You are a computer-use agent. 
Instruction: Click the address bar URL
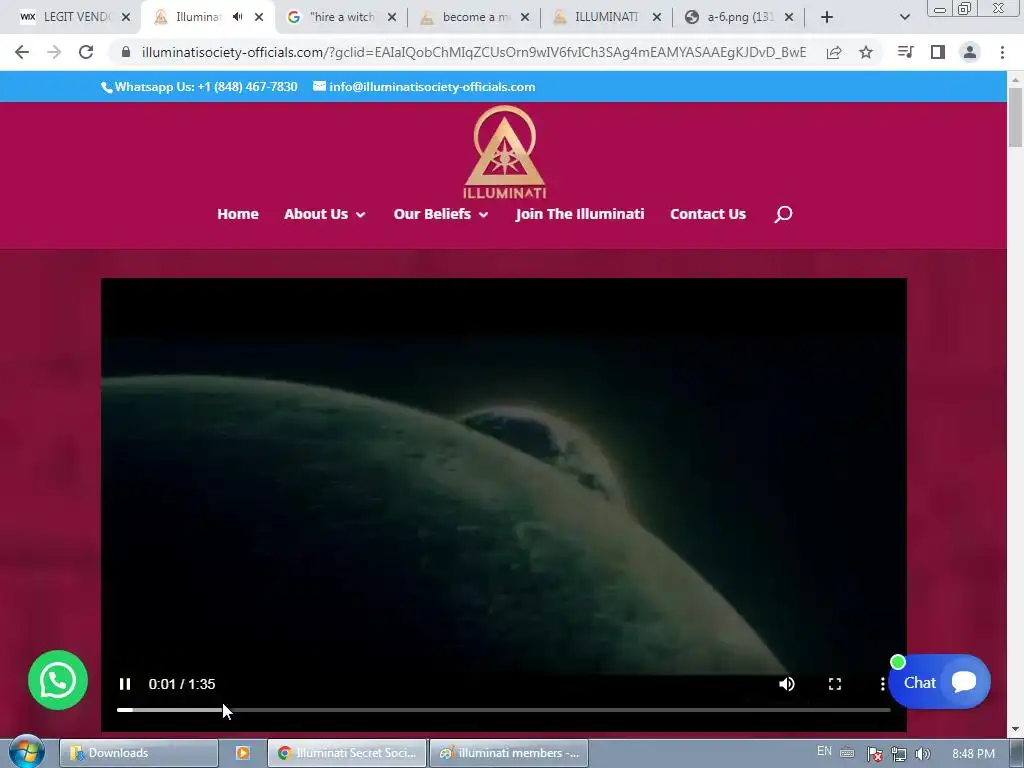473,52
